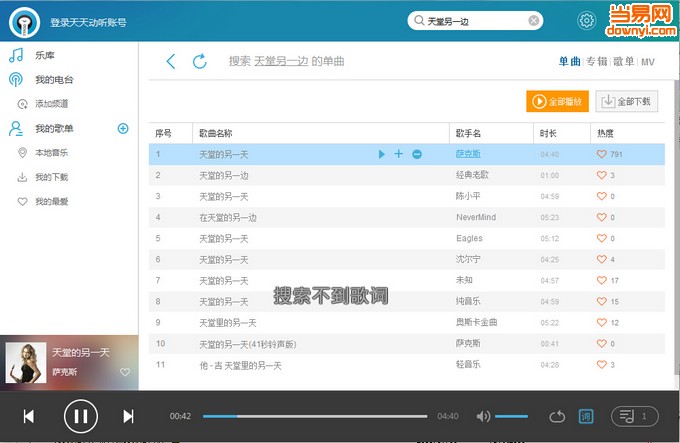The height and width of the screenshot is (443, 680).
Task: Open 乐库 music library
Action: point(45,55)
